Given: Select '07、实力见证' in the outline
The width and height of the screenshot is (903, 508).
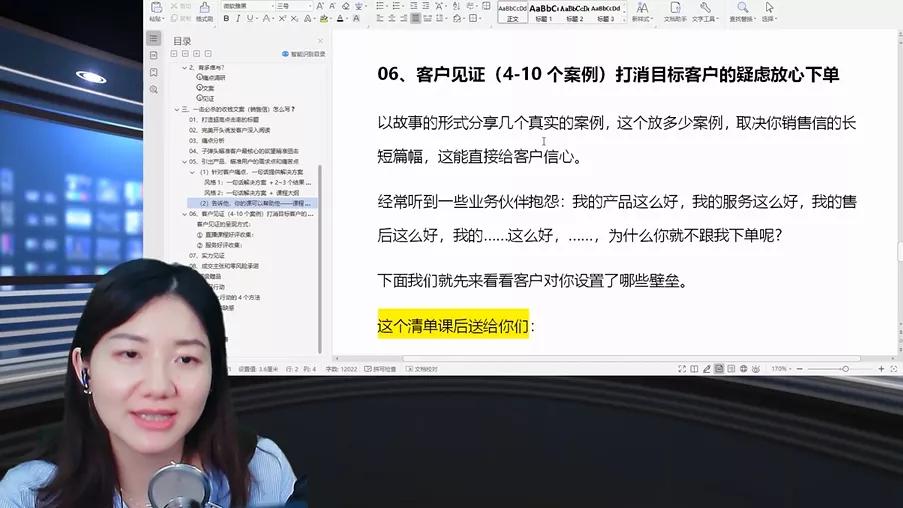Looking at the screenshot, I should [207, 255].
